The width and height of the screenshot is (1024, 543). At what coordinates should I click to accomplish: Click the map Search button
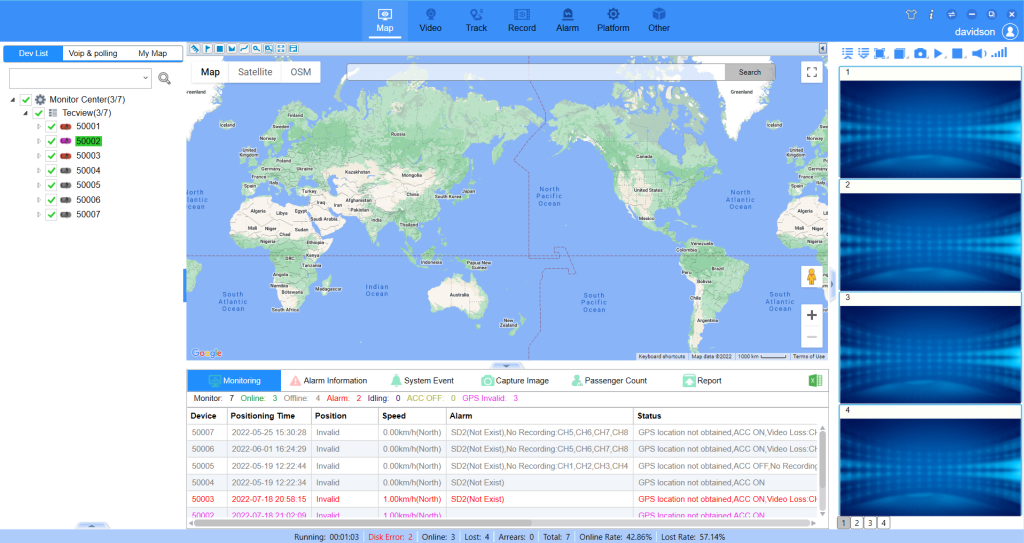(749, 72)
